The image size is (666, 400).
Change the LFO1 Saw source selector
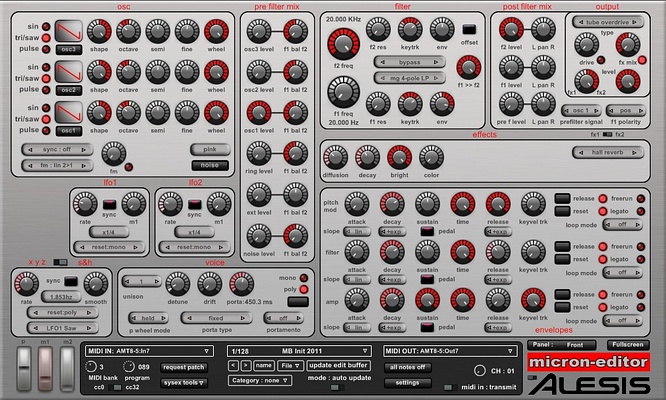coord(62,328)
